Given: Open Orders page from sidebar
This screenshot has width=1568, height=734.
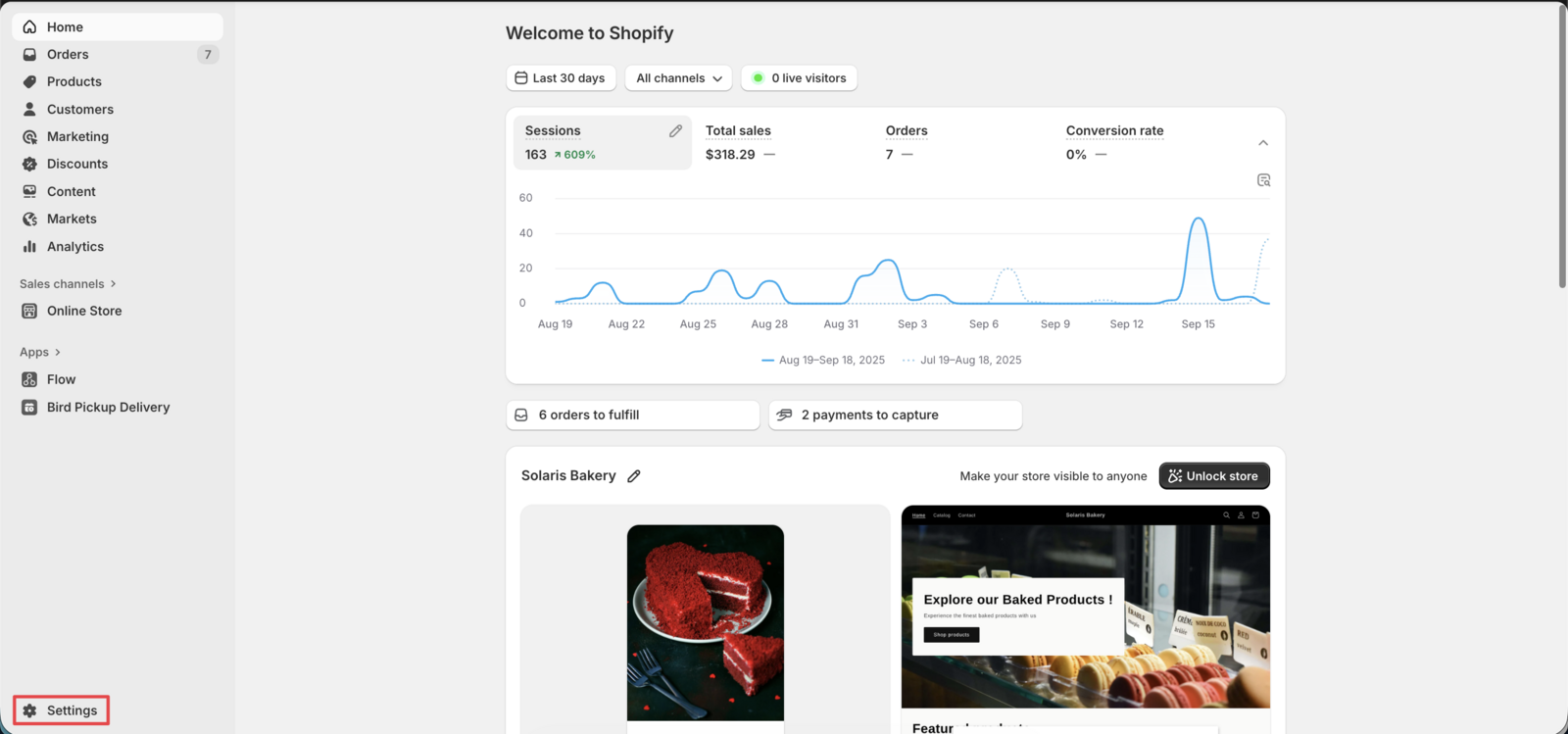Looking at the screenshot, I should 118,55.
